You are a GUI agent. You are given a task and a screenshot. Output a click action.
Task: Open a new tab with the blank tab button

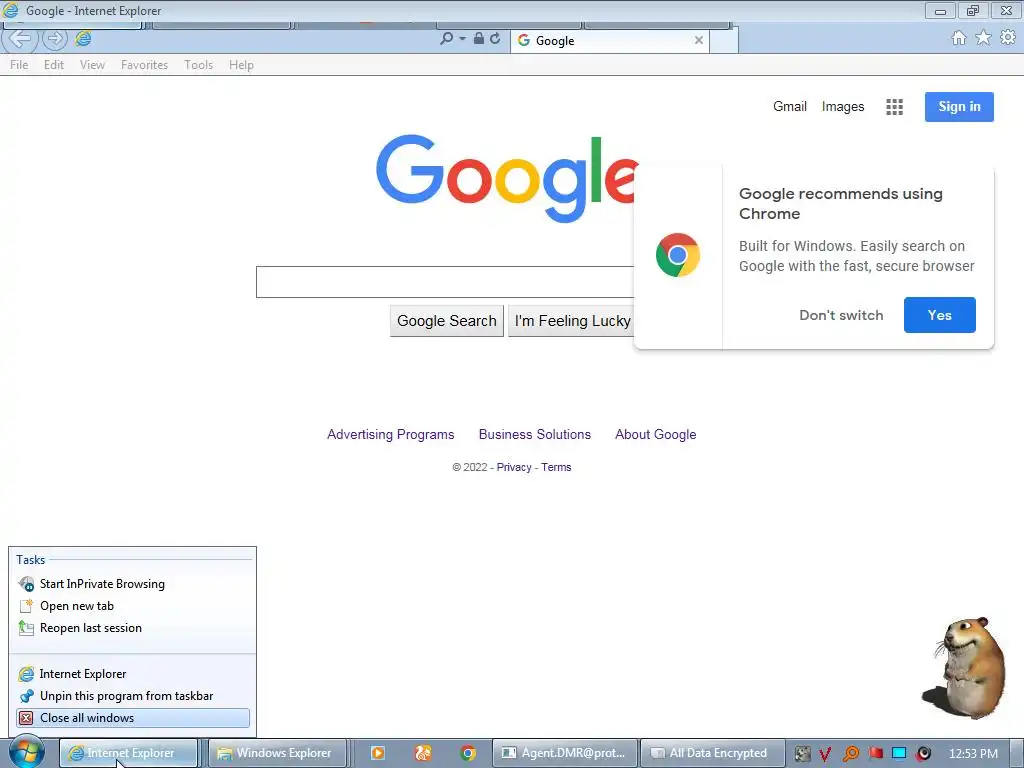click(724, 40)
